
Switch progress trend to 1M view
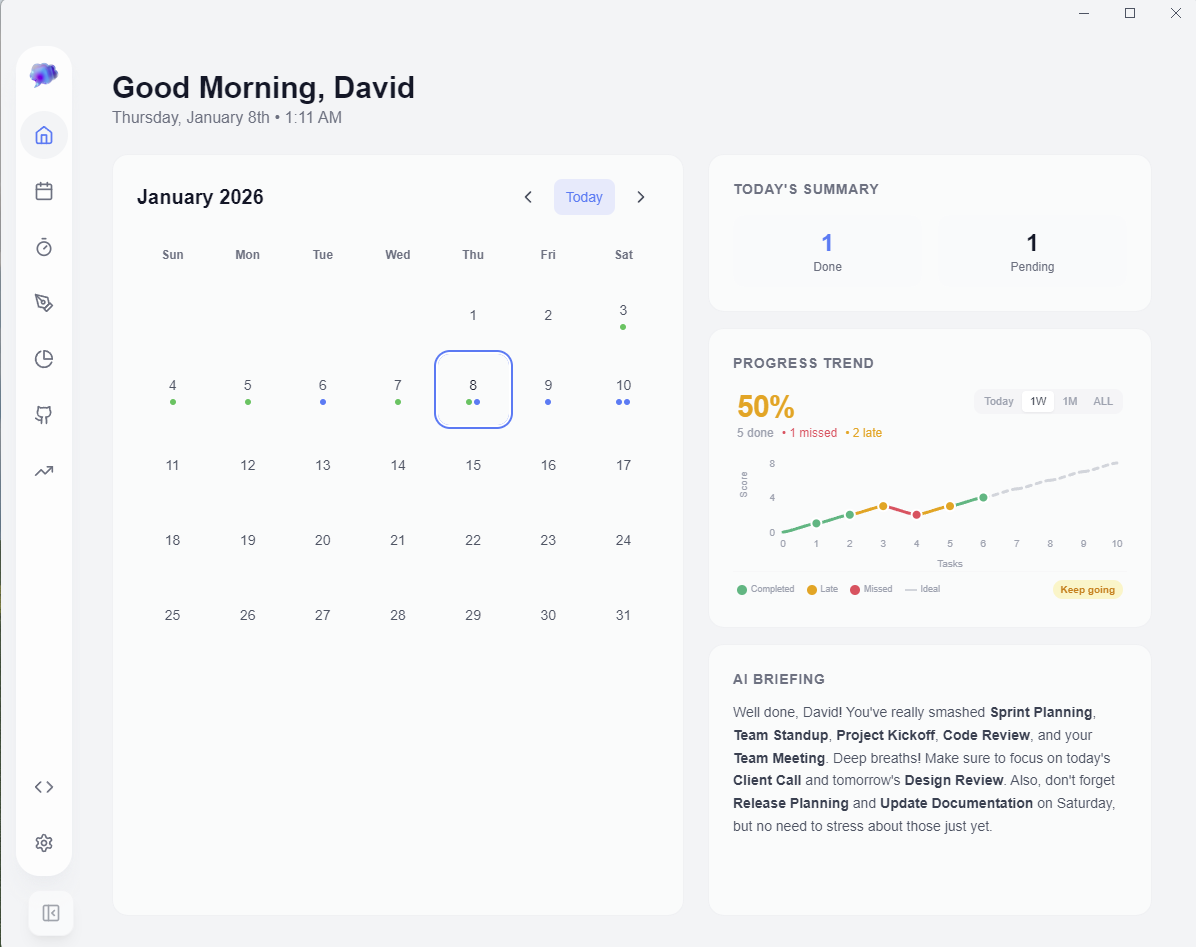1070,401
